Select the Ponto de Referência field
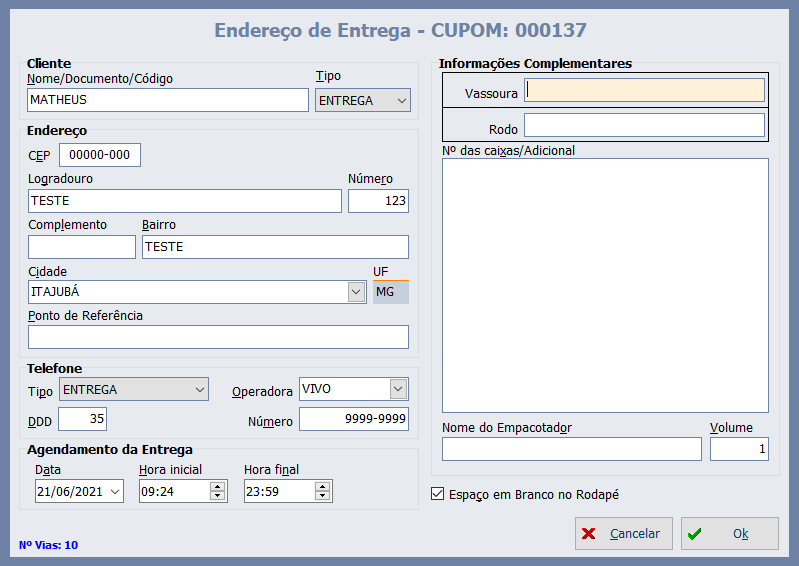 (218, 337)
